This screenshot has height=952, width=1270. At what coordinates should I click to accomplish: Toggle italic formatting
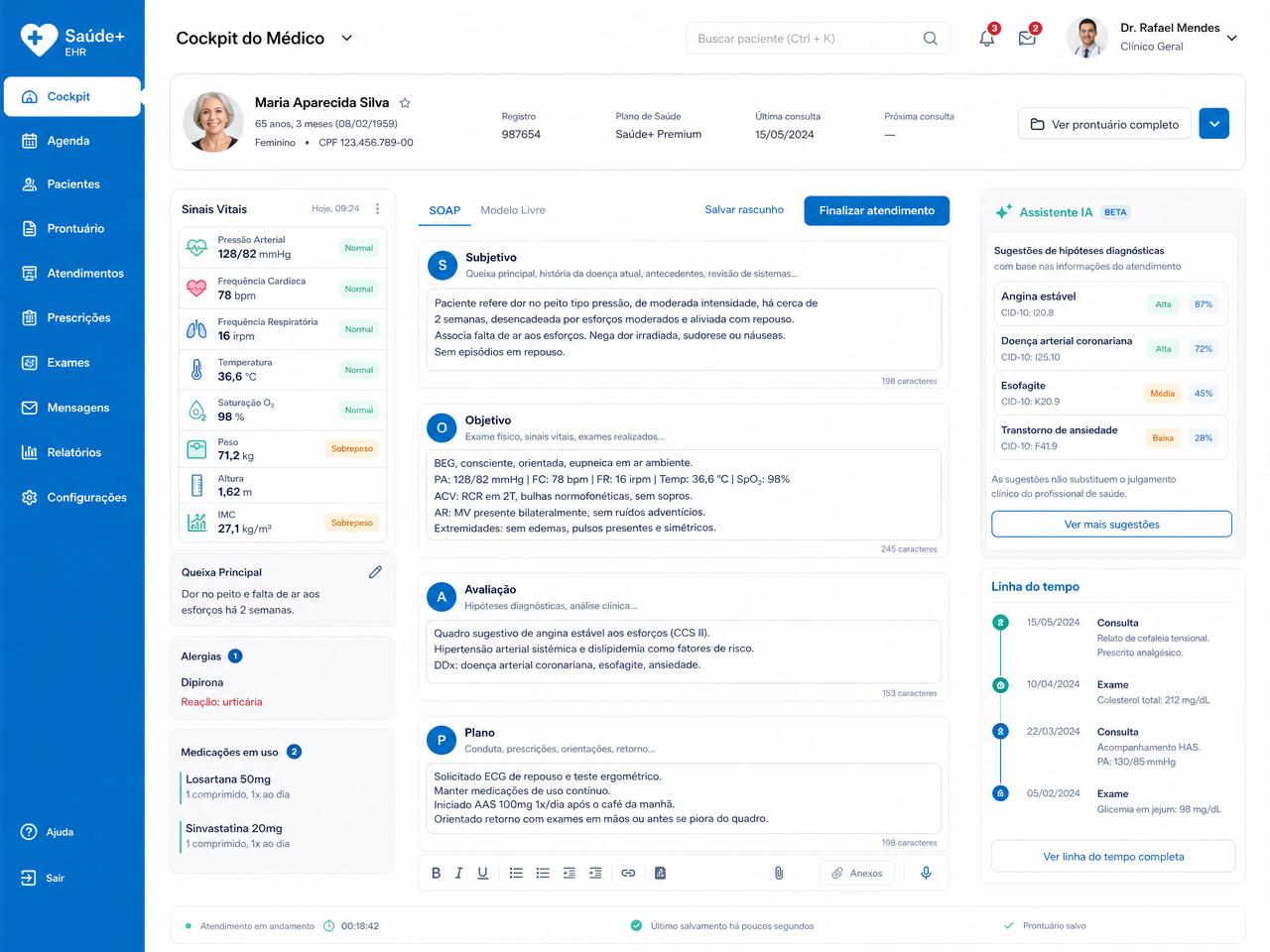[458, 873]
